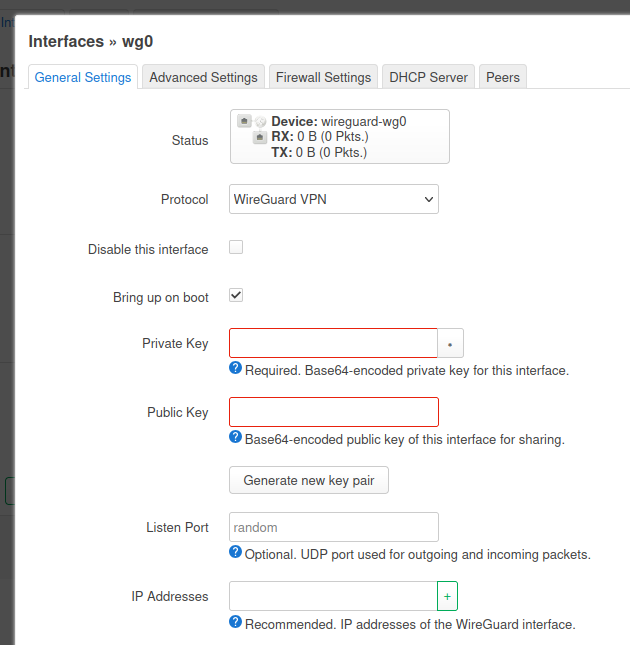The height and width of the screenshot is (645, 630).
Task: Open the General Settings tab
Action: (x=83, y=77)
